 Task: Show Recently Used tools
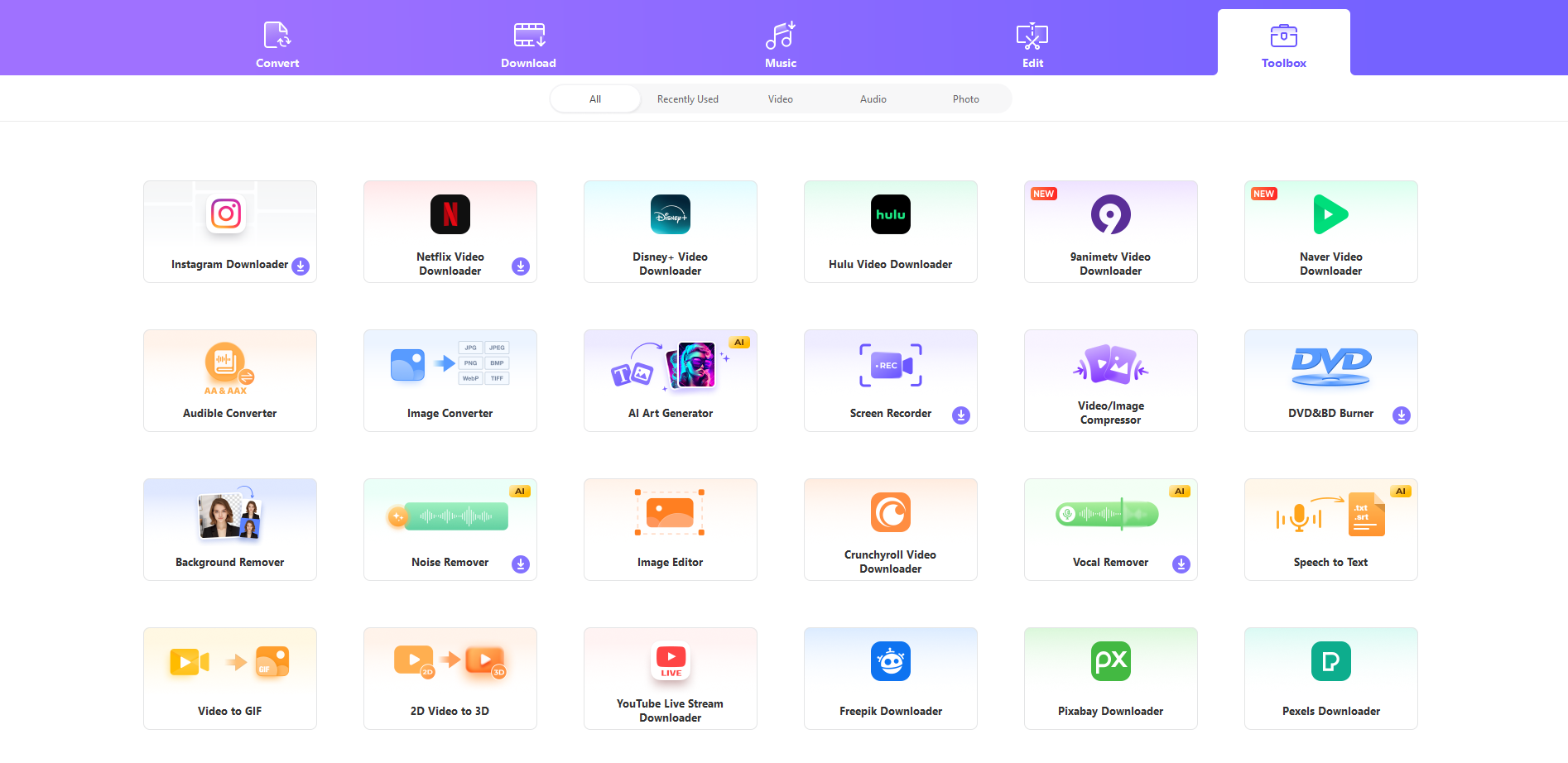pos(688,99)
